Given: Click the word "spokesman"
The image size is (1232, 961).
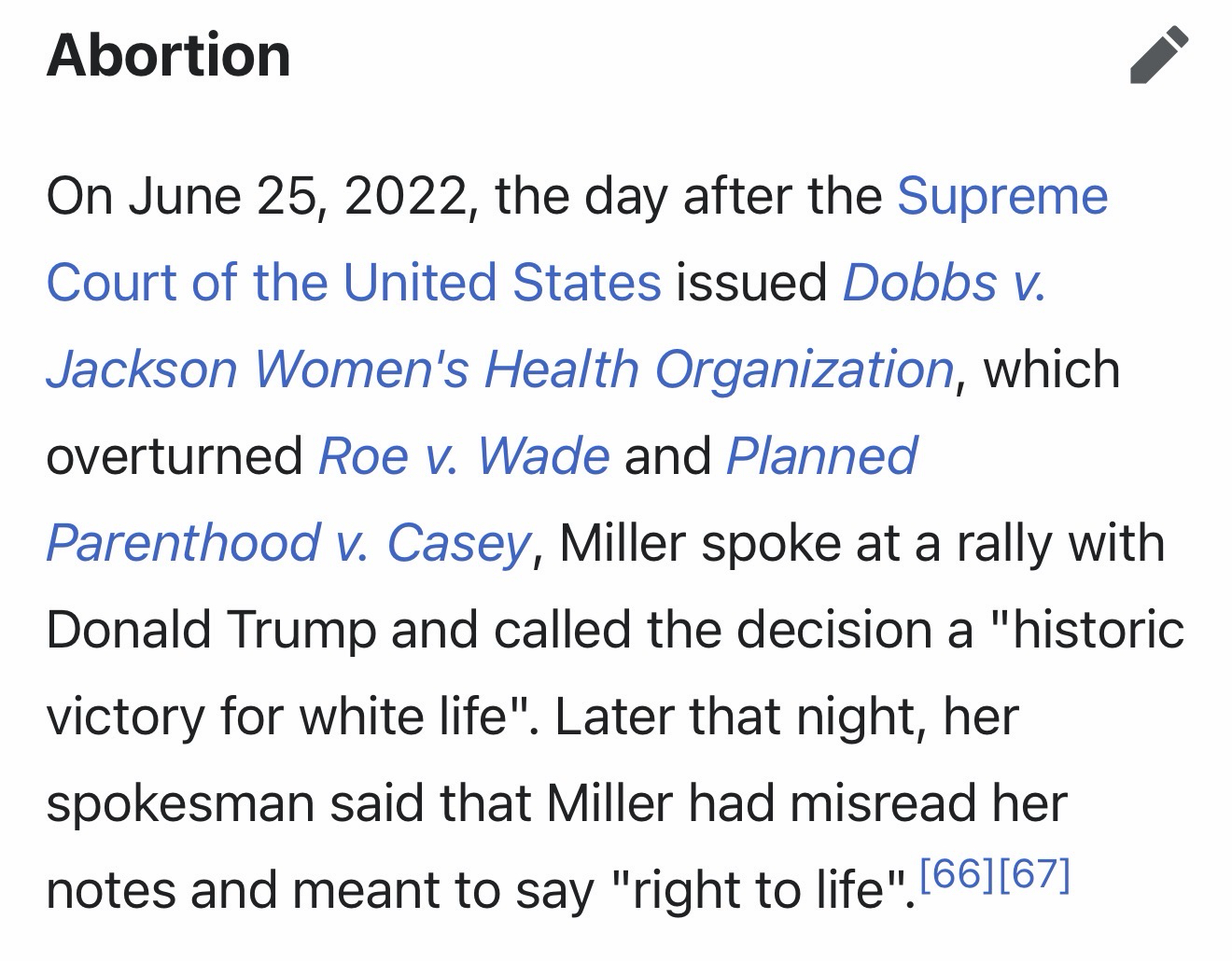Looking at the screenshot, I should [x=179, y=803].
